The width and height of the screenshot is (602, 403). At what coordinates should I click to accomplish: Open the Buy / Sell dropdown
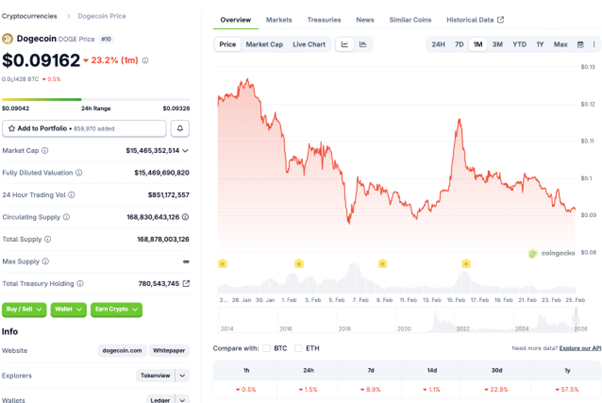coord(24,310)
